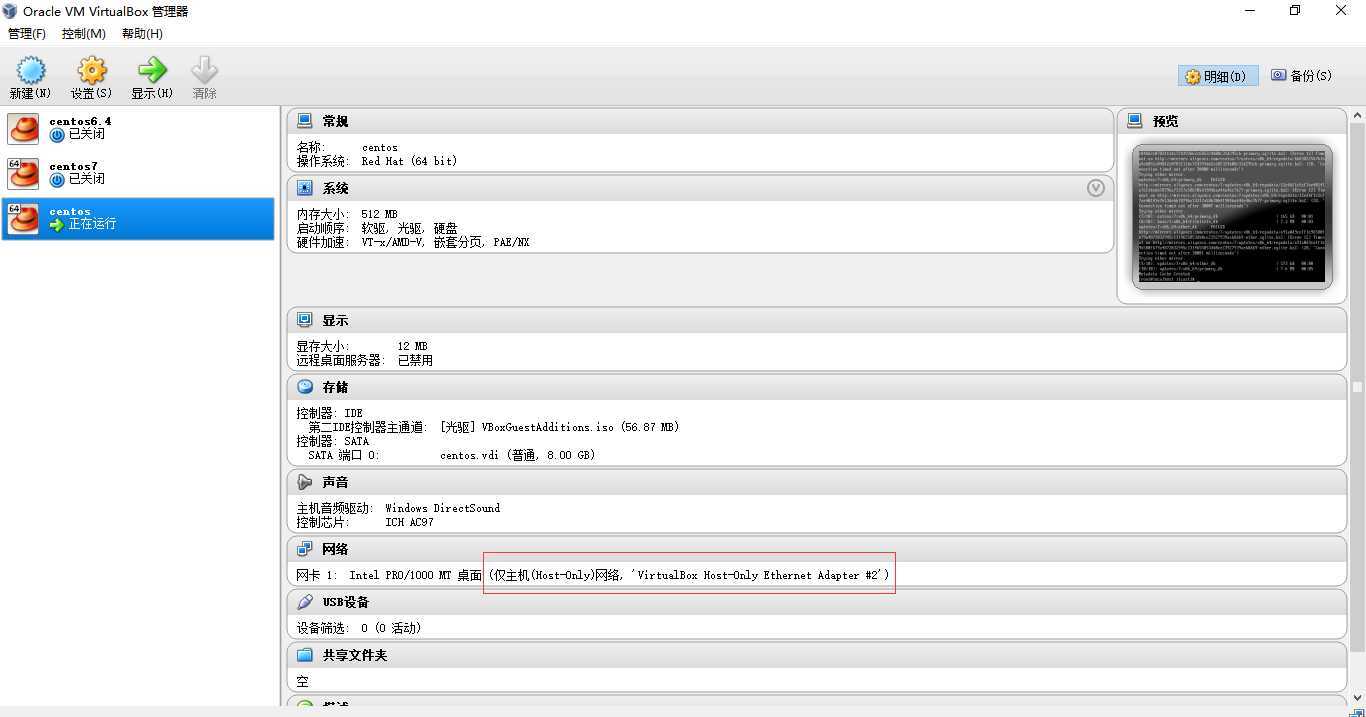Click the Storage (存储) section disk icon
The height and width of the screenshot is (717, 1366).
coord(305,387)
